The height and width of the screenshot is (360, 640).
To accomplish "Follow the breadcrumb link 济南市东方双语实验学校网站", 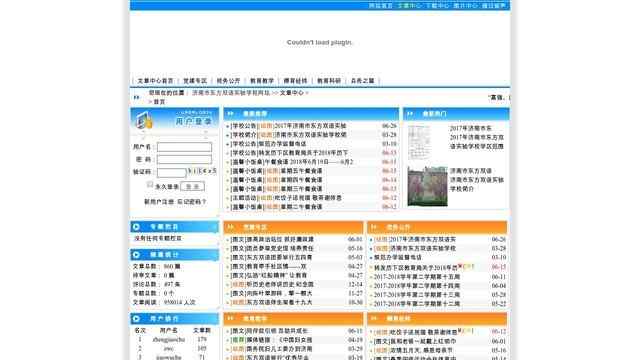I will tap(231, 93).
